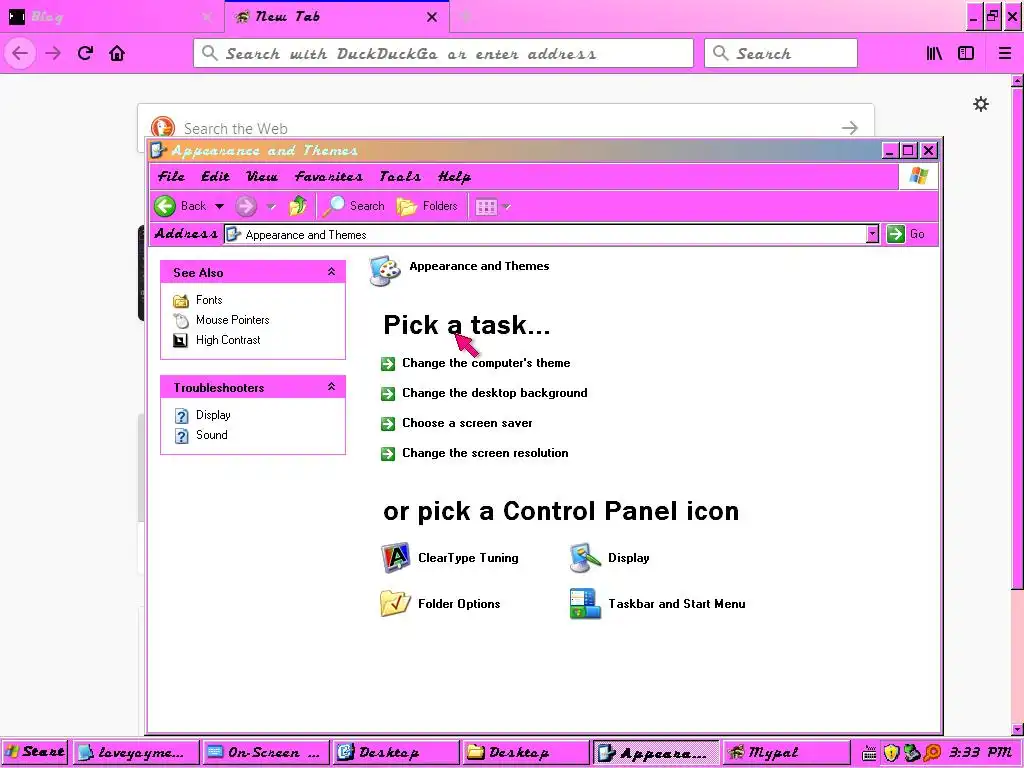The image size is (1024, 768).
Task: Open the Back button history dropdown
Action: click(219, 206)
